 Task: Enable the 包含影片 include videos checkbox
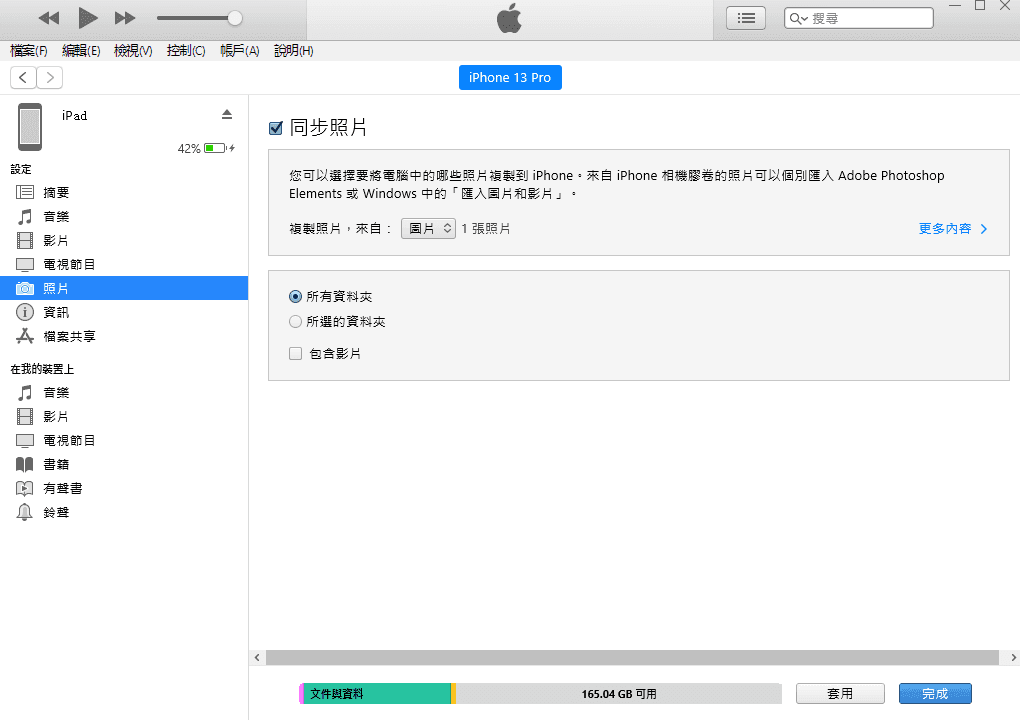pyautogui.click(x=295, y=353)
